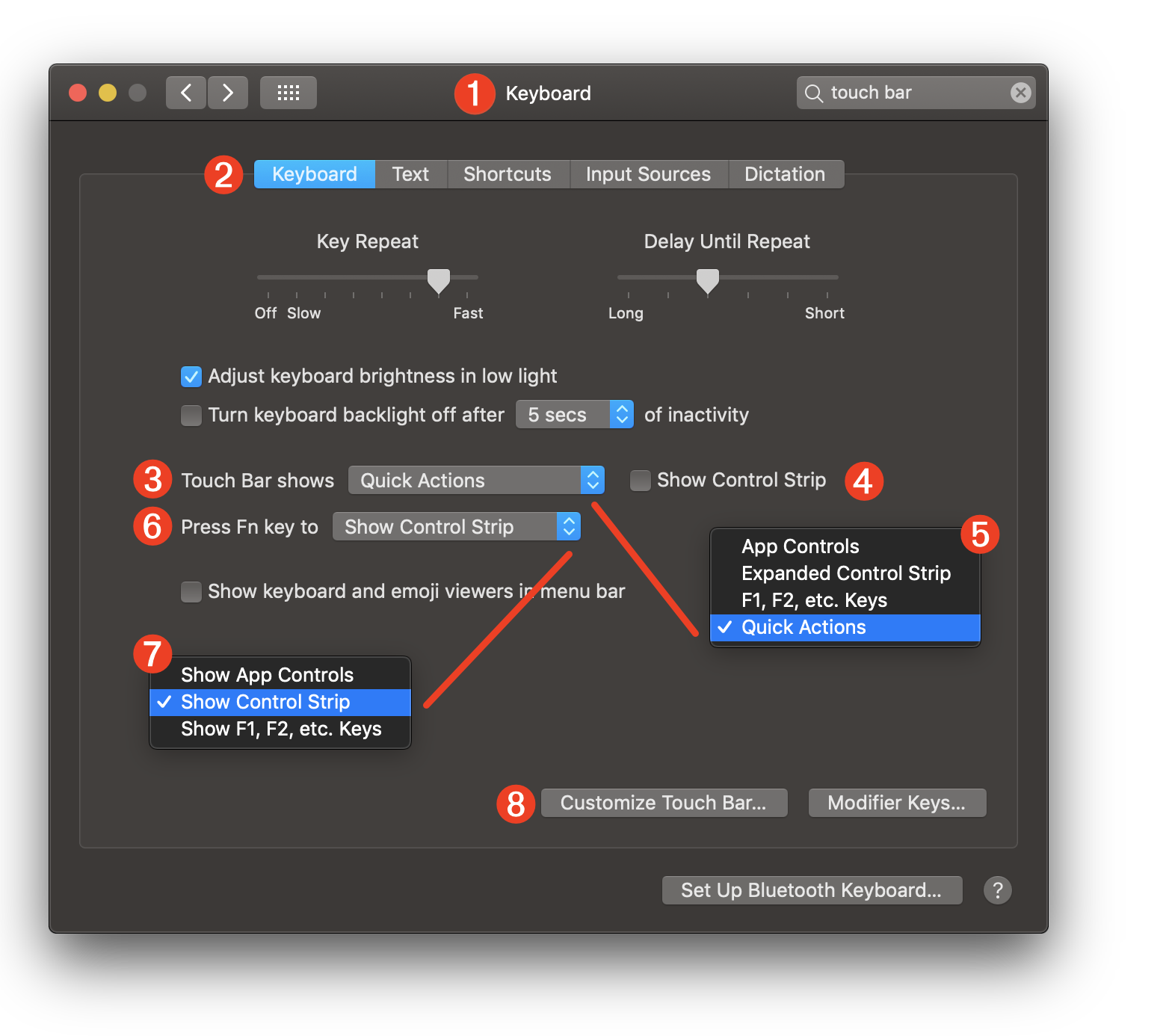
Task: Open Modifier Keys settings
Action: coord(896,802)
